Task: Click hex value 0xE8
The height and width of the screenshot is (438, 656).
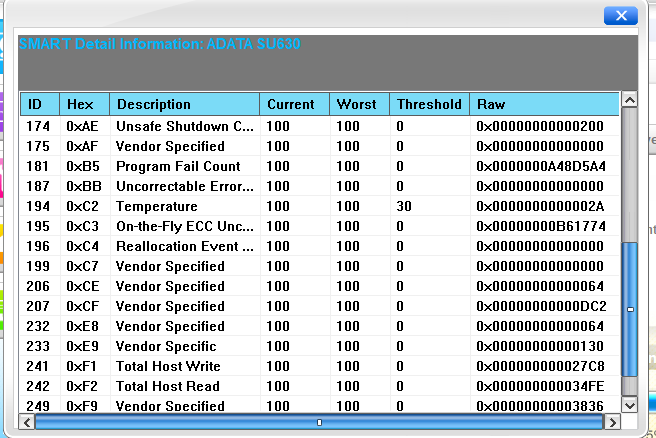Action: click(x=82, y=326)
